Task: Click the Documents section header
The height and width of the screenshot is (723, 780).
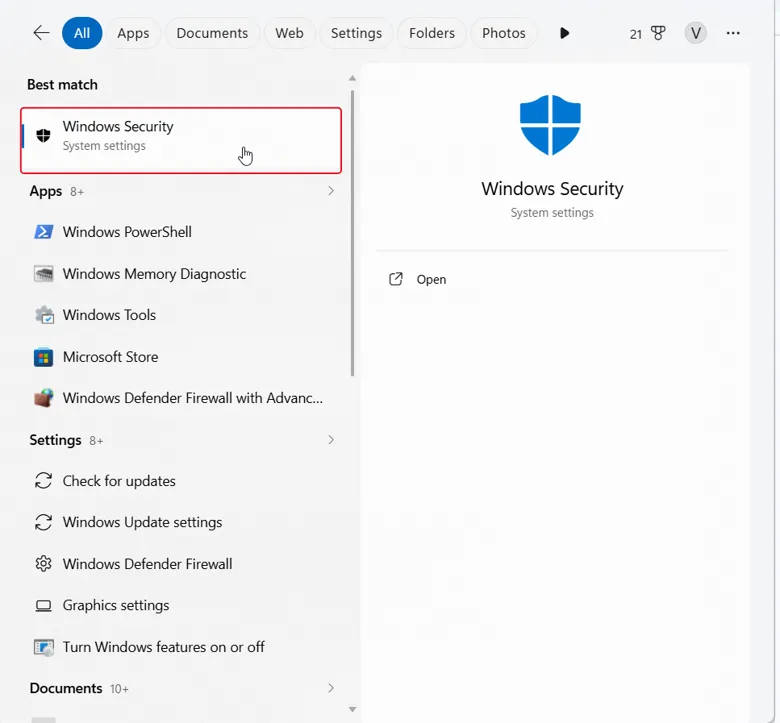Action: [x=66, y=688]
